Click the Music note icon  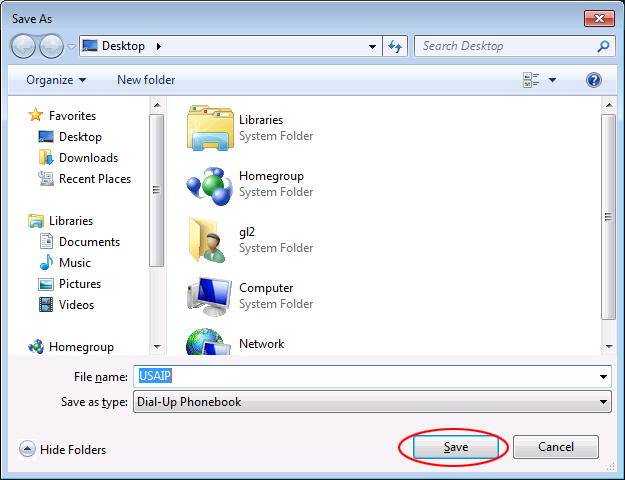46,262
